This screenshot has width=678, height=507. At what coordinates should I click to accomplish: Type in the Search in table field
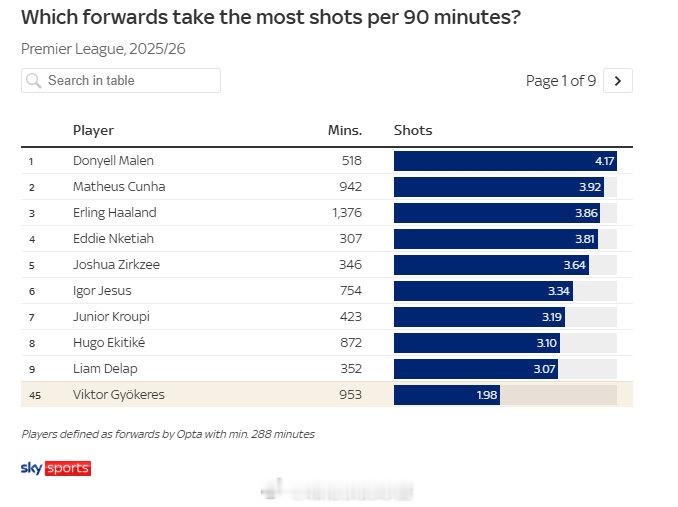tap(130, 81)
